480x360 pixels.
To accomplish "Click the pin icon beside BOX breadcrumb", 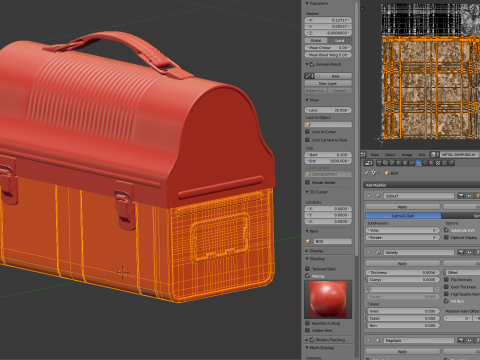I will [366, 173].
